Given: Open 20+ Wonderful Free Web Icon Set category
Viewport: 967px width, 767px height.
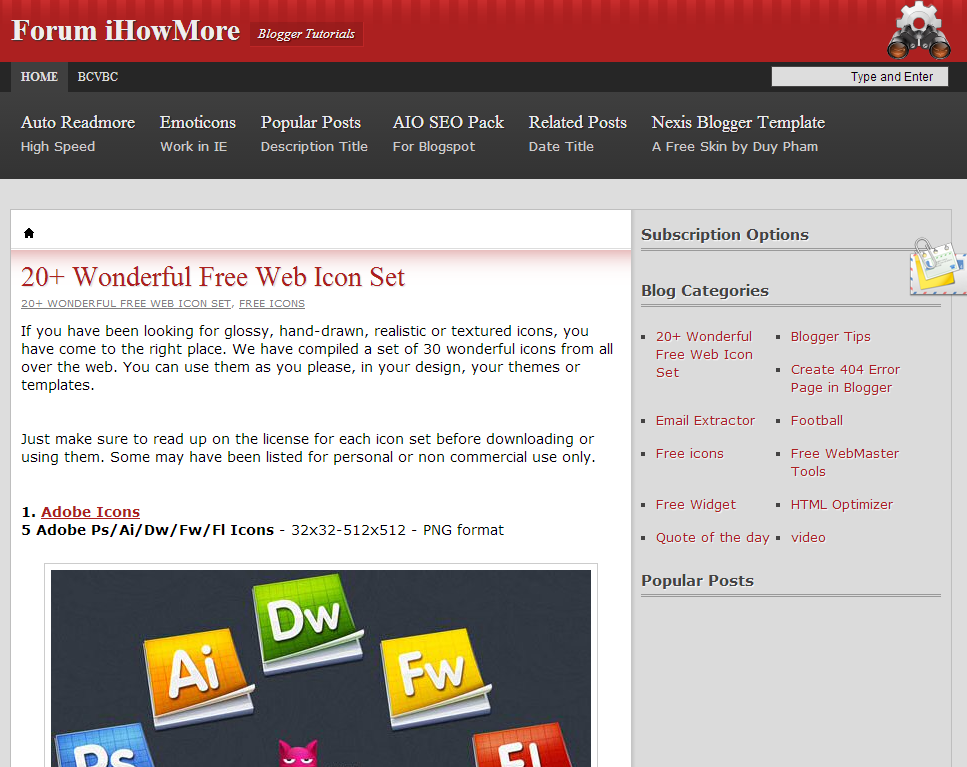Looking at the screenshot, I should coord(704,355).
